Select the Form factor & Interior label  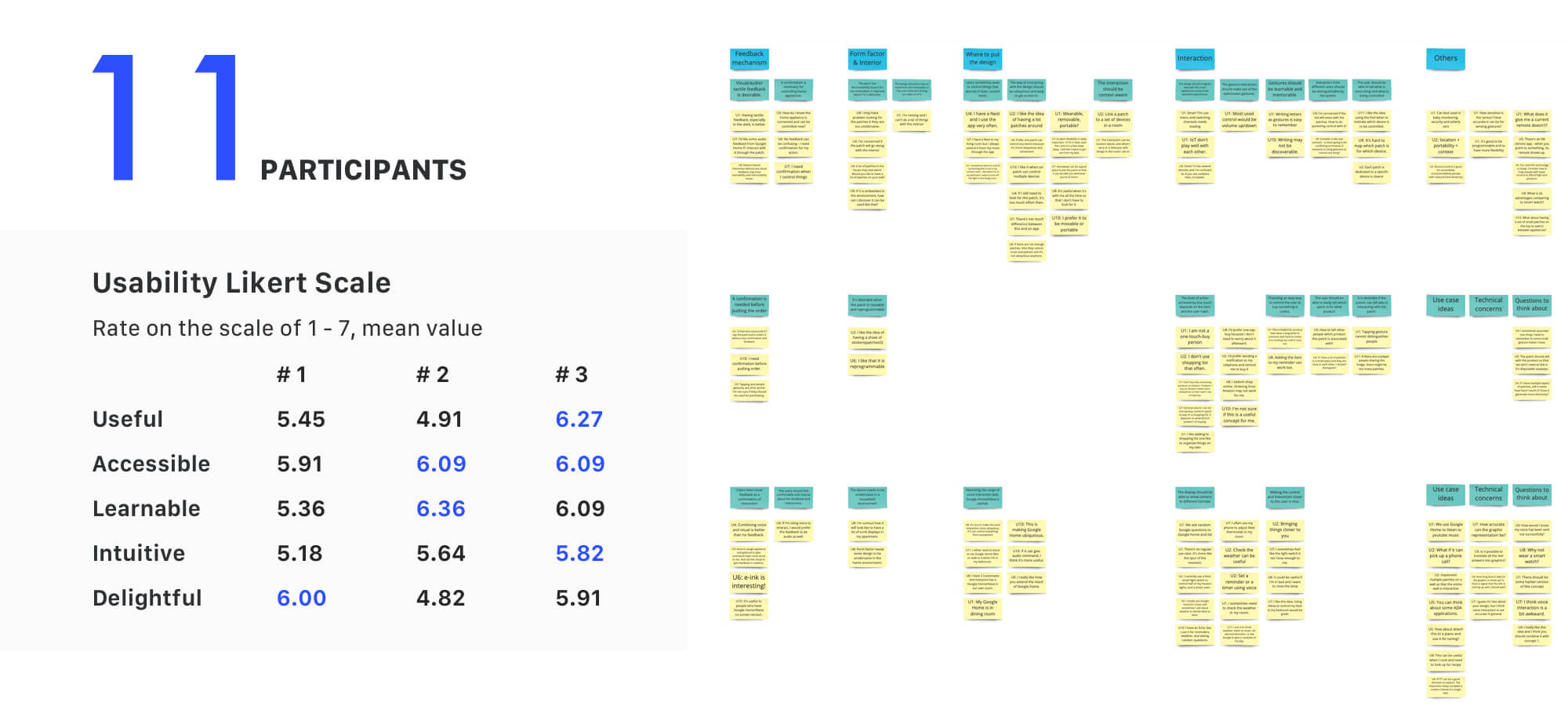[867, 59]
